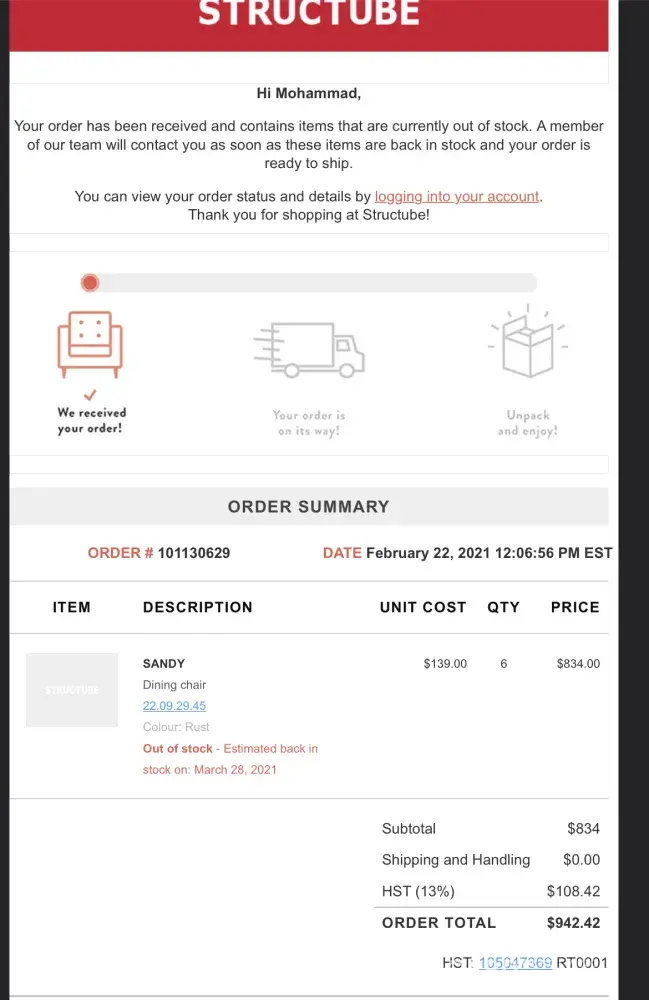Click the HST number 105047369 link

pos(515,963)
